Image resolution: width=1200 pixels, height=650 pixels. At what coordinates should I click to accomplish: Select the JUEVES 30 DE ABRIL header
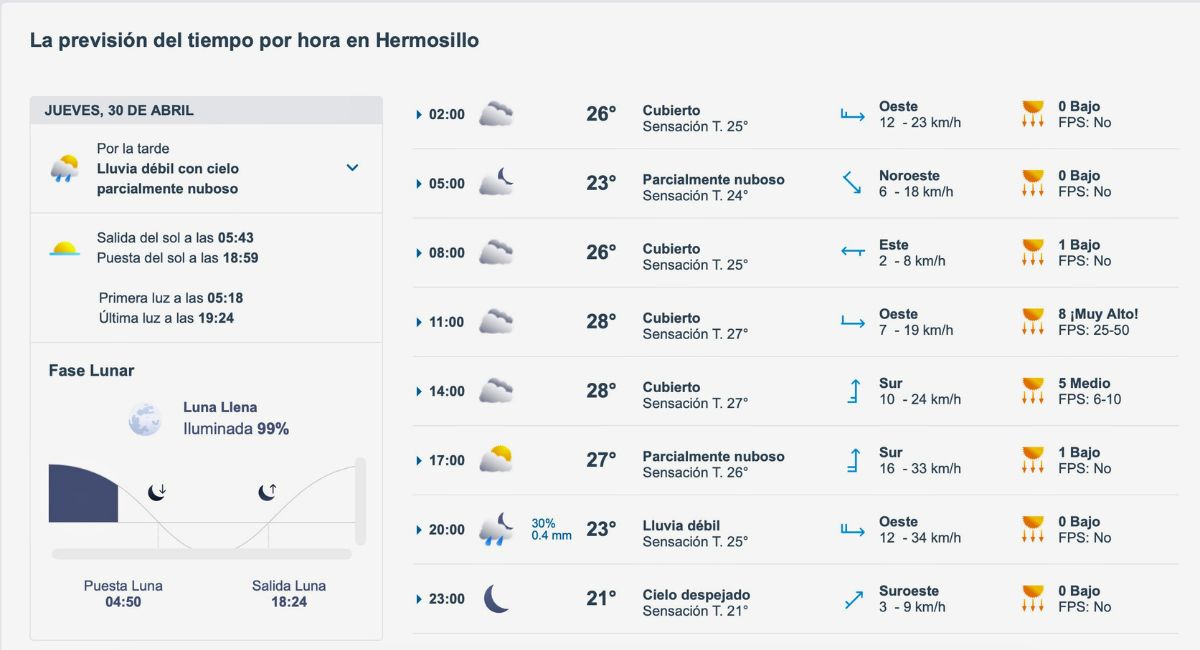pos(111,110)
